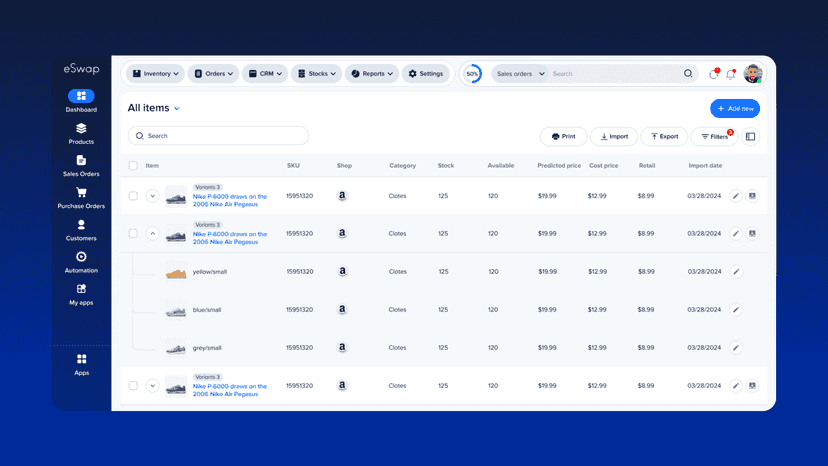
Task: Expand variants of the last Nike row
Action: pyautogui.click(x=153, y=386)
